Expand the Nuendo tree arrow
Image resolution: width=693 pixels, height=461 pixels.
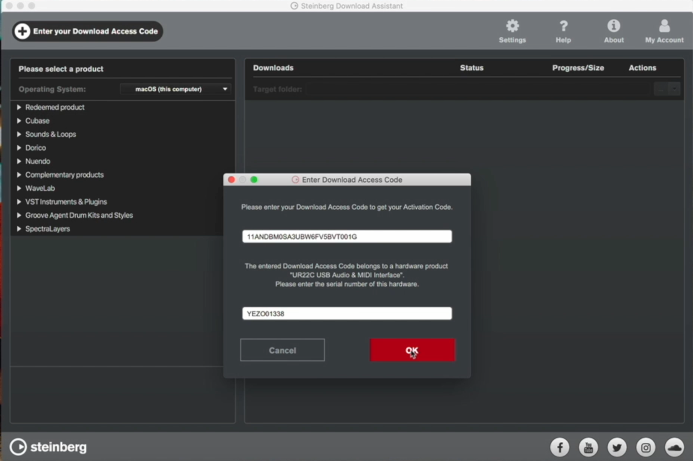click(x=19, y=161)
